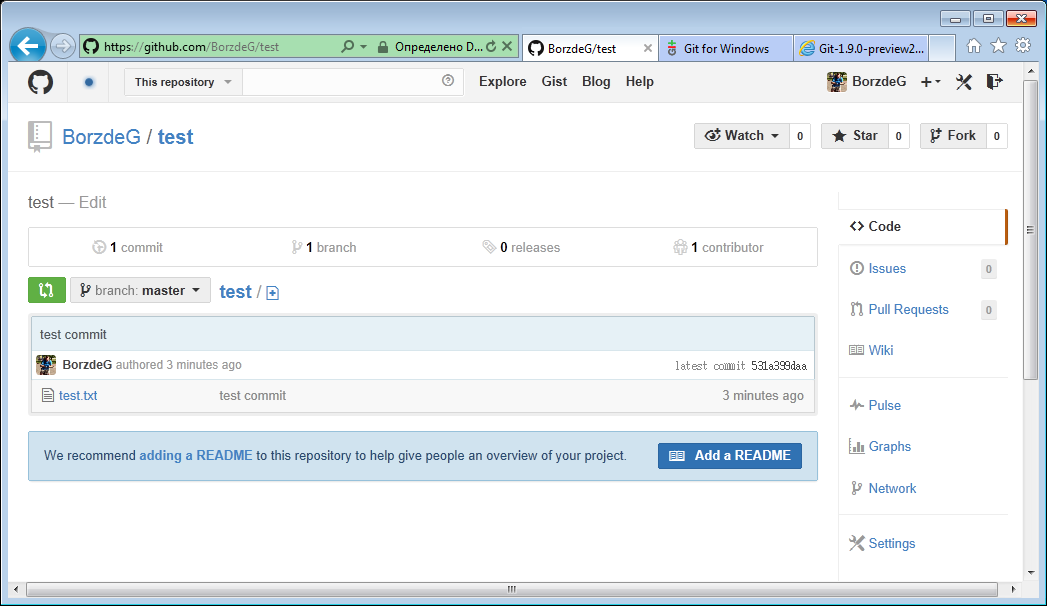The height and width of the screenshot is (606, 1047).
Task: Expand the This repository search scope dropdown
Action: pos(183,82)
